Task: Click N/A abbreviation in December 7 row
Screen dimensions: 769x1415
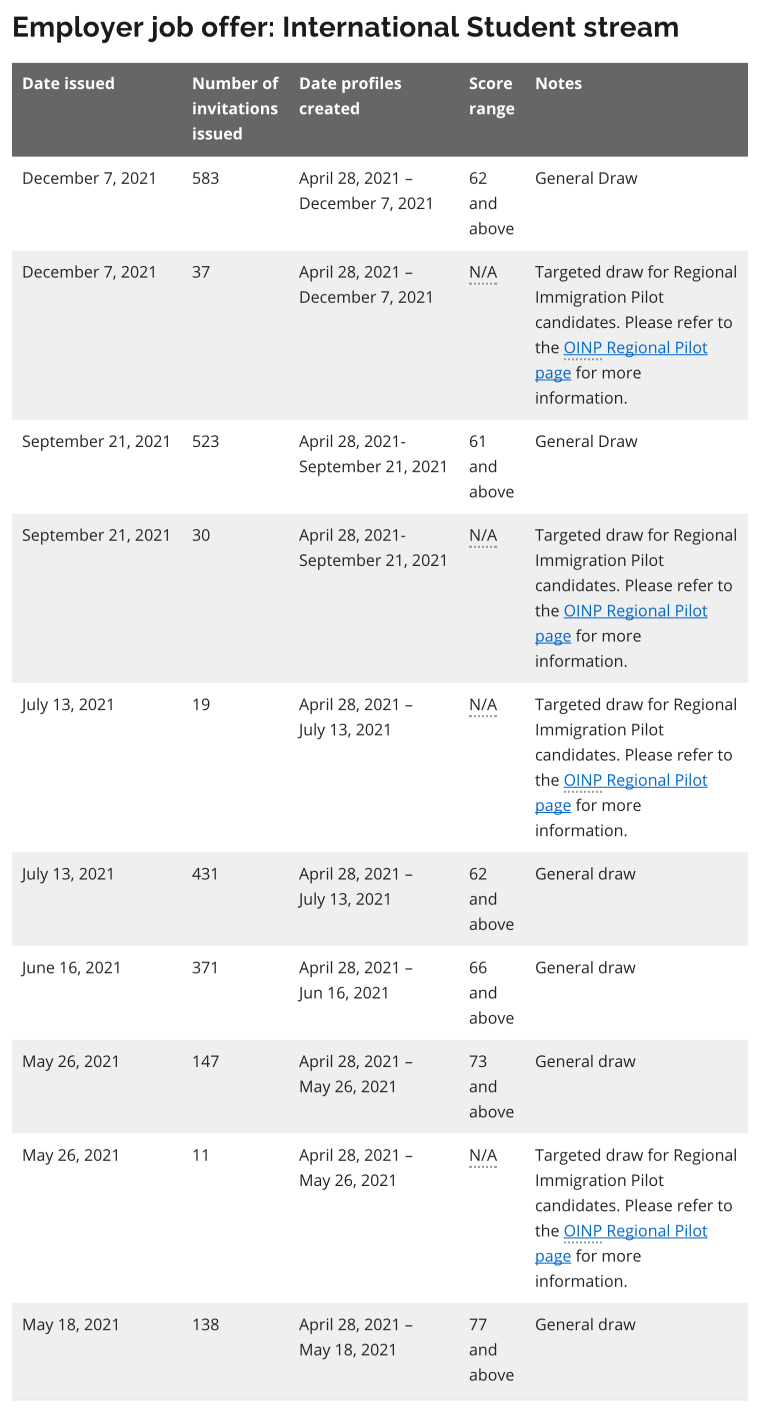Action: (482, 272)
